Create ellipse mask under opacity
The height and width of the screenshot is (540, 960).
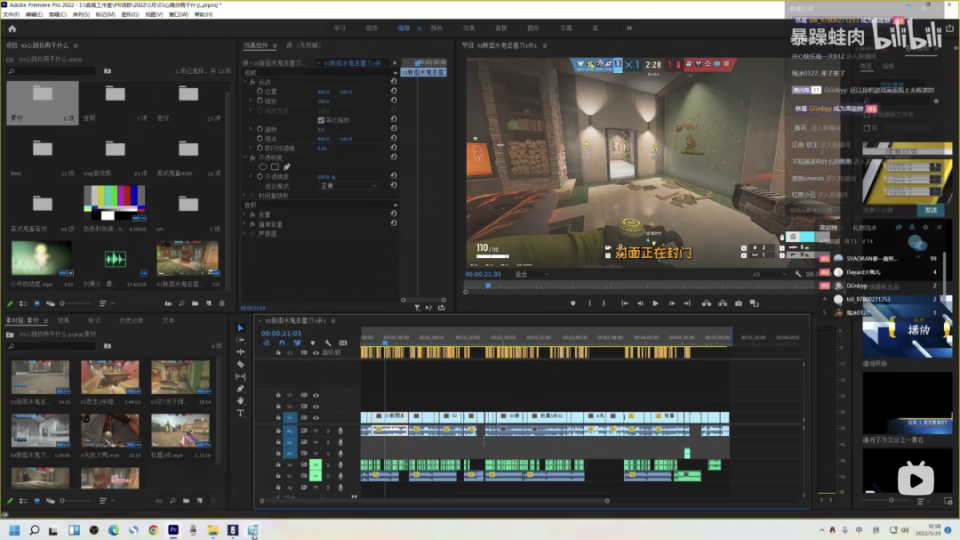tap(263, 167)
